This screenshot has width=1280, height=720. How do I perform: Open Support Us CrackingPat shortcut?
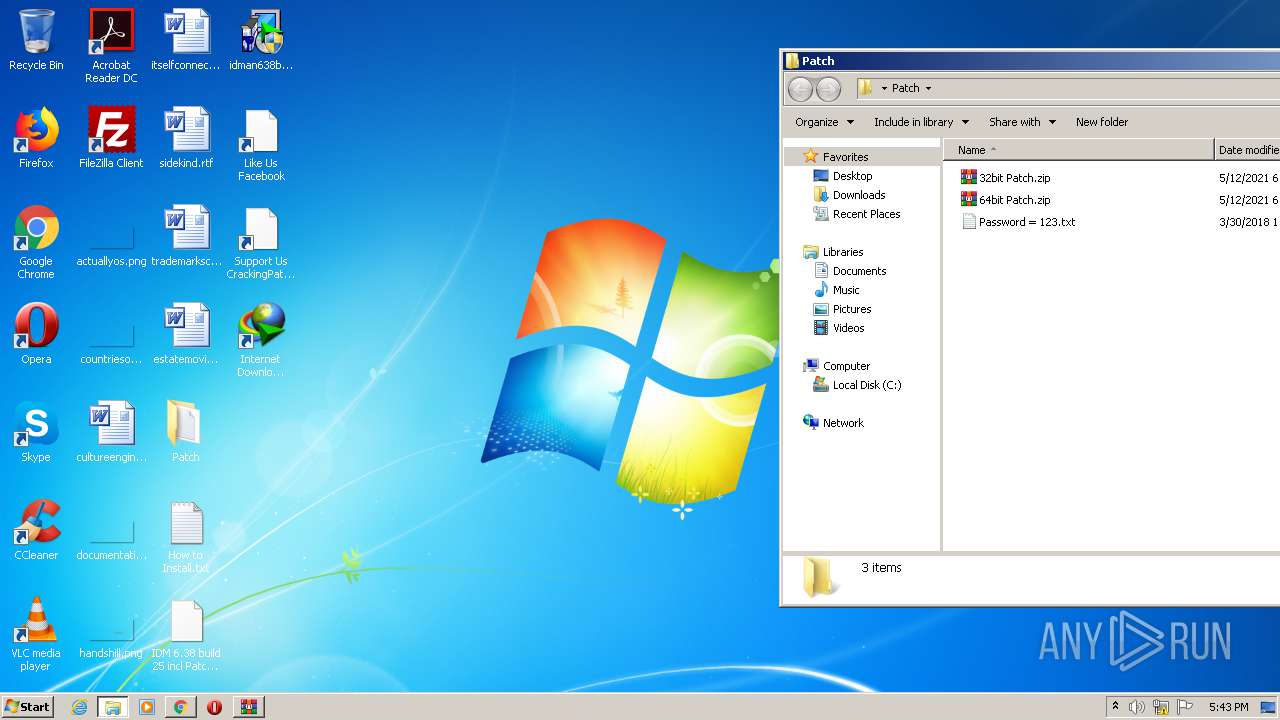261,243
